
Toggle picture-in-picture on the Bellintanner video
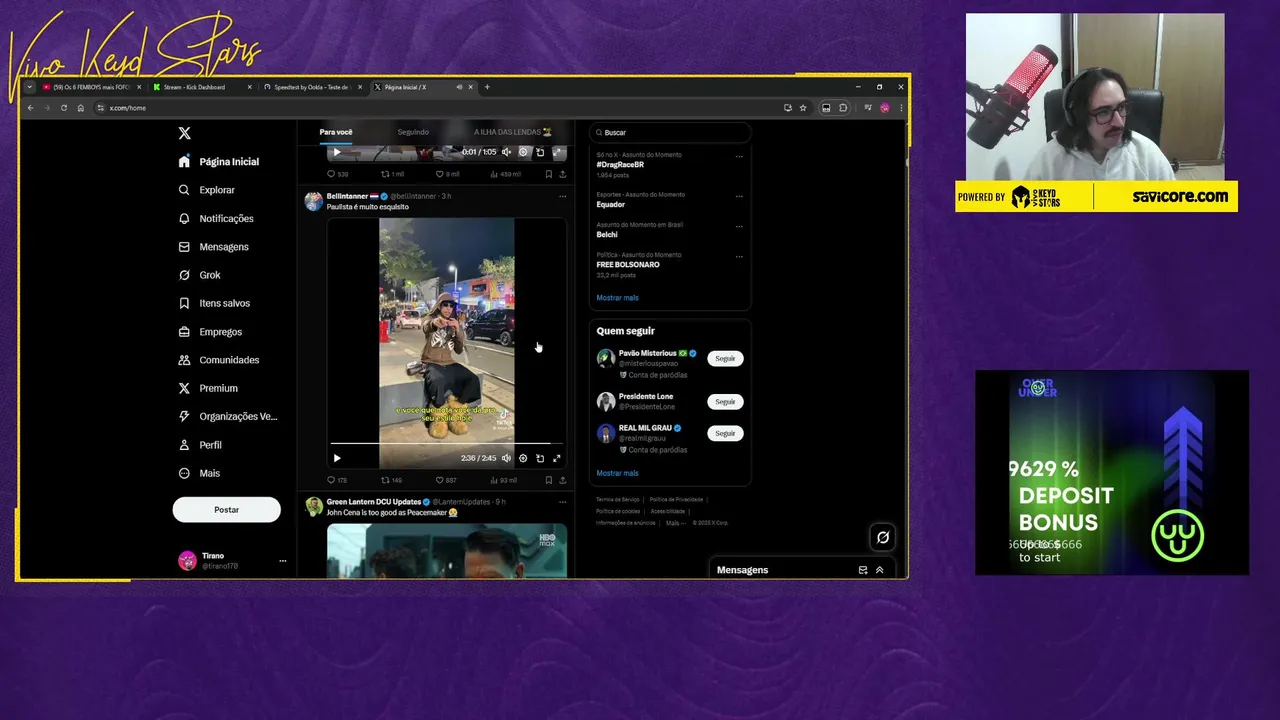(540, 458)
